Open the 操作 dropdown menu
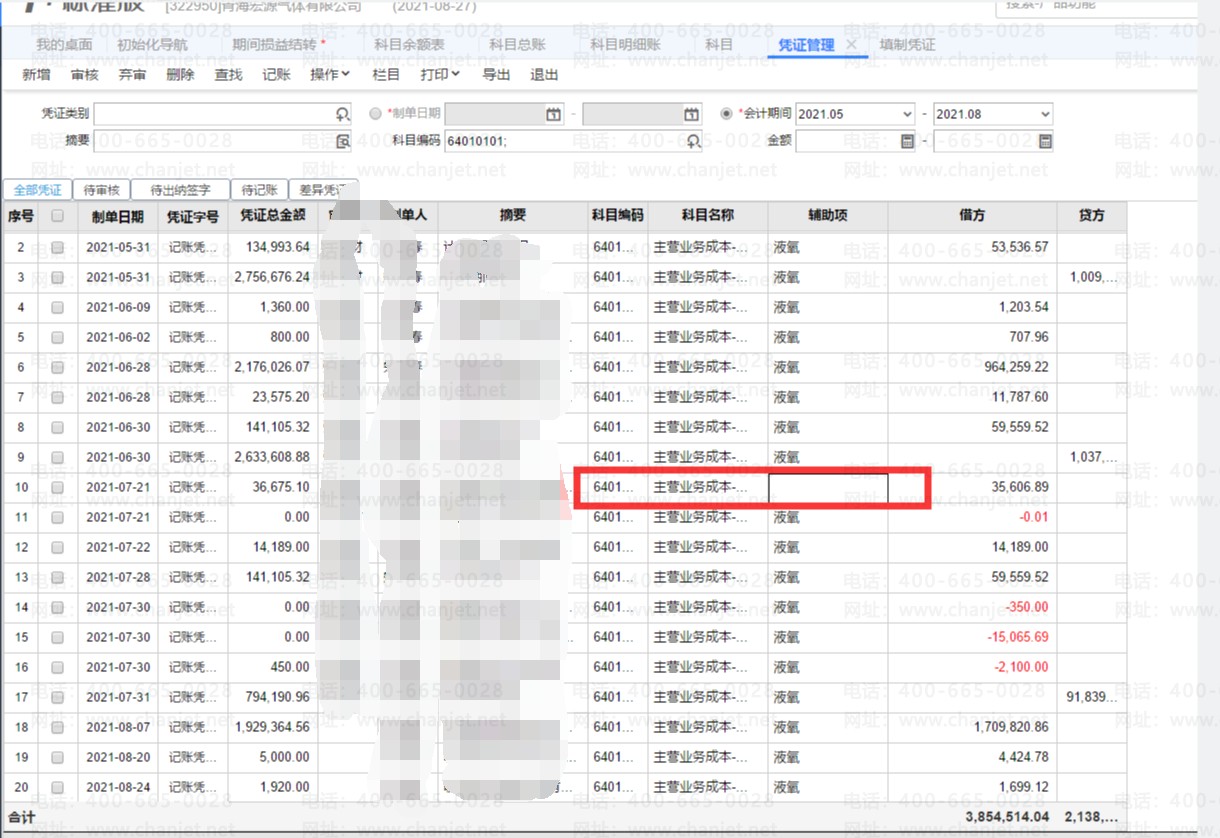Screen dimensions: 1220x838 [x=329, y=74]
